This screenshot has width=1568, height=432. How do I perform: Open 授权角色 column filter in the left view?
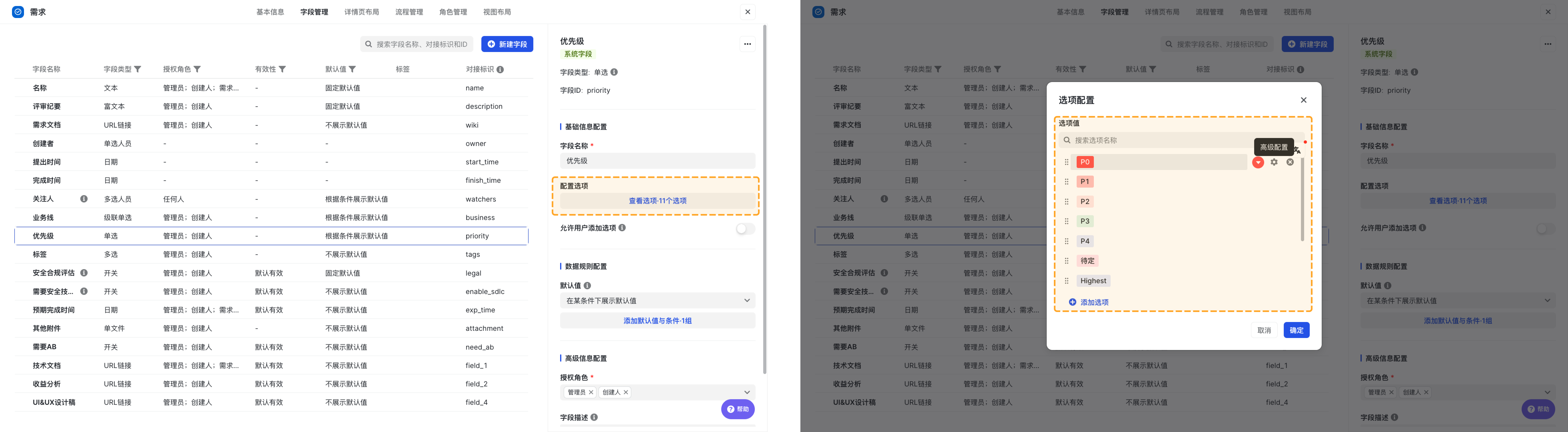197,69
